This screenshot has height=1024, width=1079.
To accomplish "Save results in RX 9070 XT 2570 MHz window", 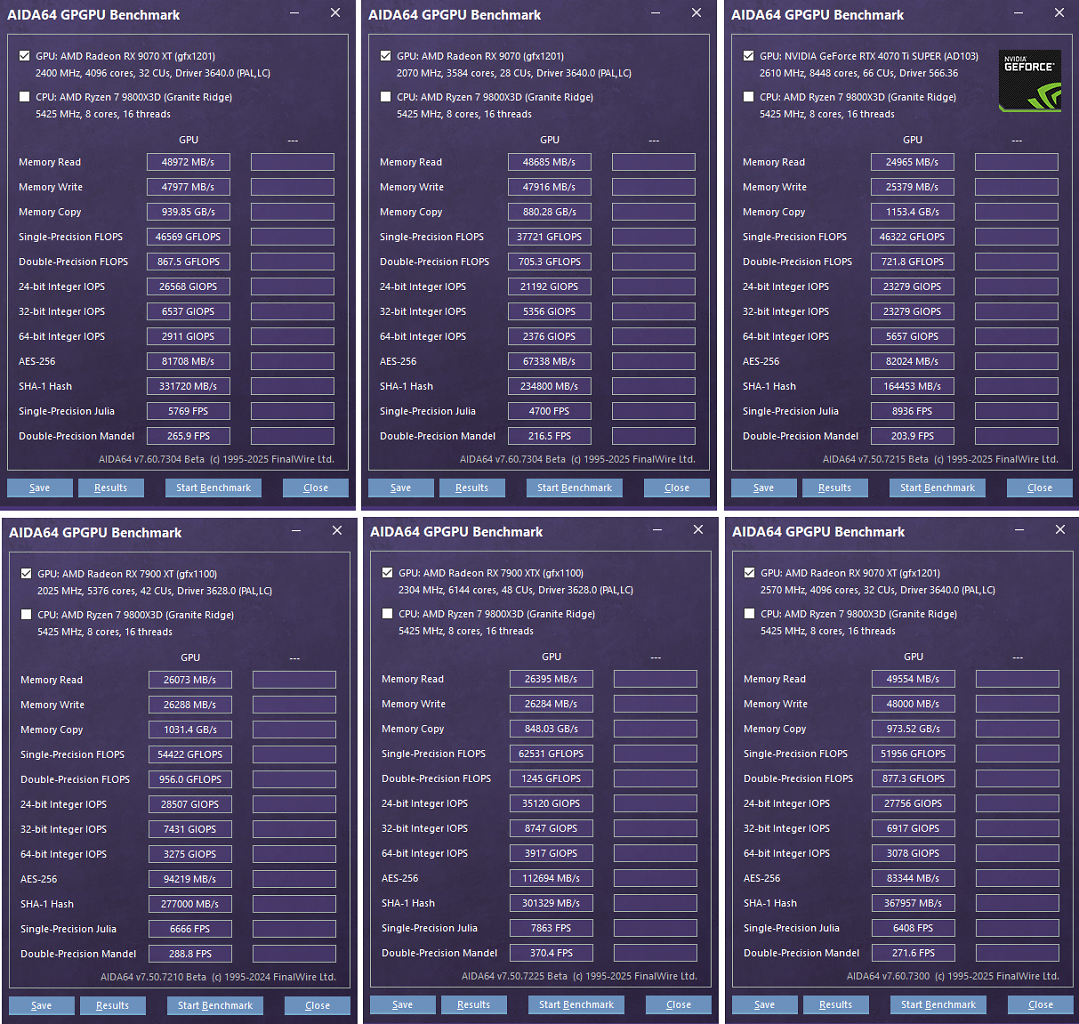I will click(x=765, y=1005).
